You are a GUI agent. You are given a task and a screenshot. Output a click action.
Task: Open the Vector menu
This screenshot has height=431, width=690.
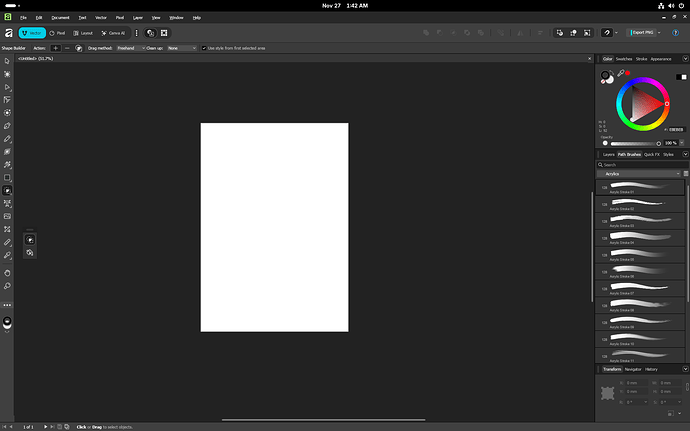(x=100, y=18)
